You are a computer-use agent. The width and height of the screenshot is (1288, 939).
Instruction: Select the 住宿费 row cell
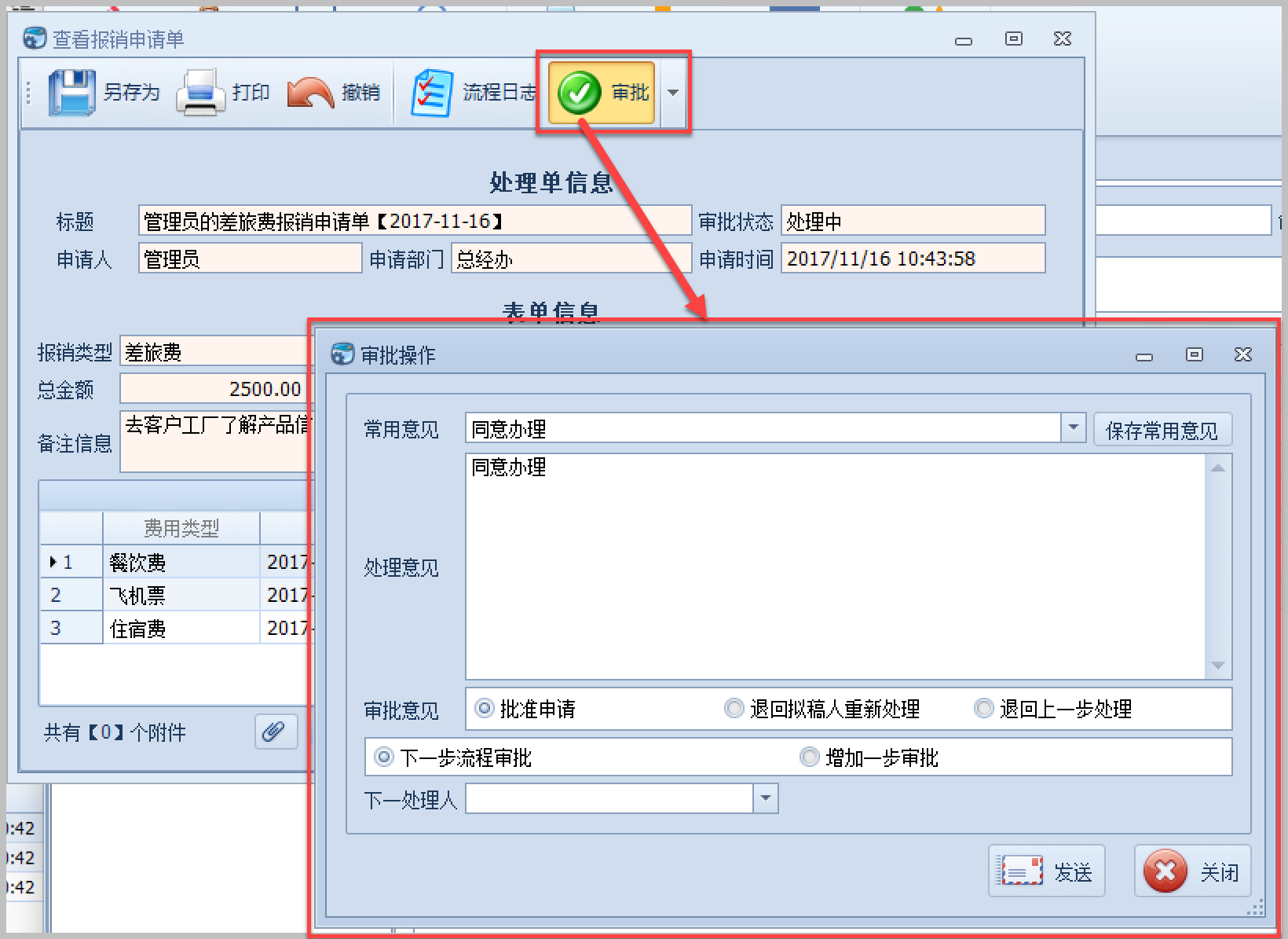181,628
